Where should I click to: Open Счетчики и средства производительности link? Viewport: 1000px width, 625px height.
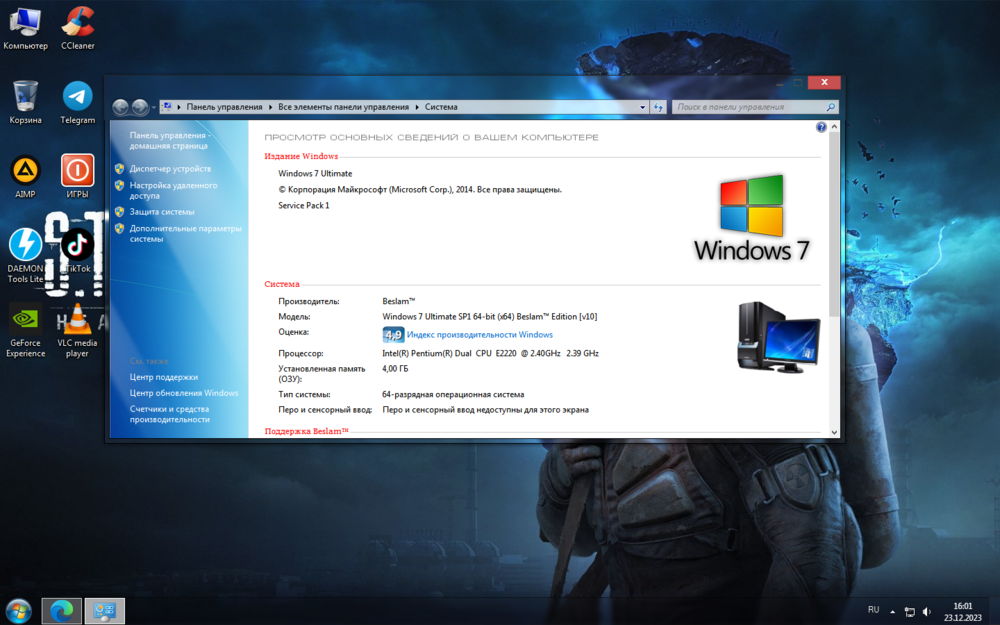(170, 414)
